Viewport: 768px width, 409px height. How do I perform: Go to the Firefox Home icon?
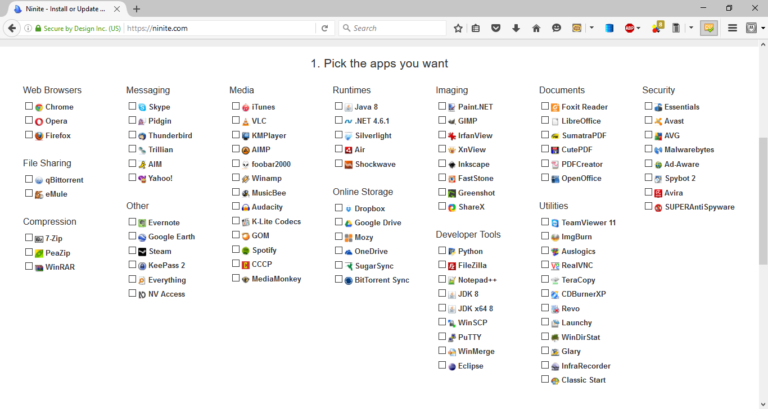(536, 28)
